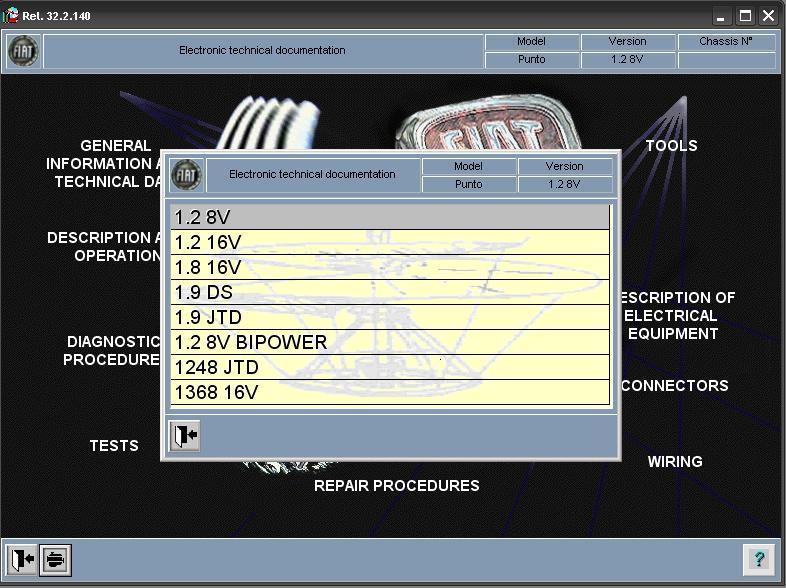Click the Chassis N° field in header
The width and height of the screenshot is (786, 588).
(x=727, y=60)
